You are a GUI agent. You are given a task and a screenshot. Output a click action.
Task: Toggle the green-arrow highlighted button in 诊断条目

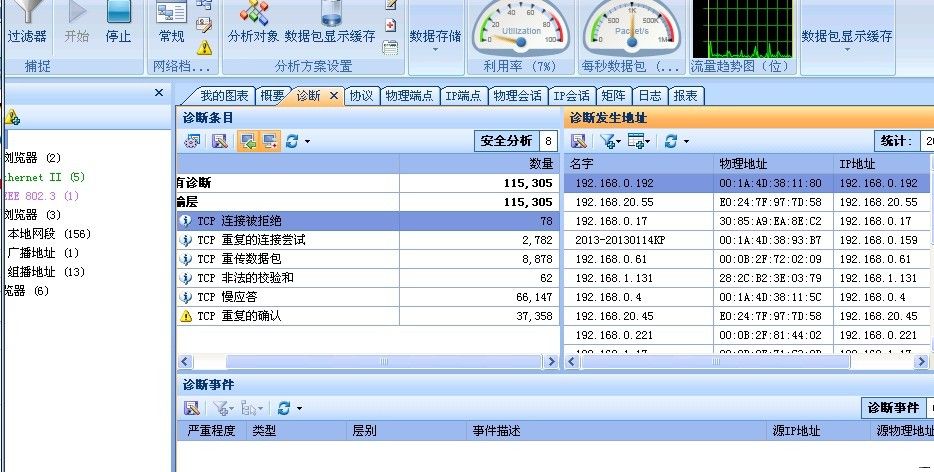248,141
